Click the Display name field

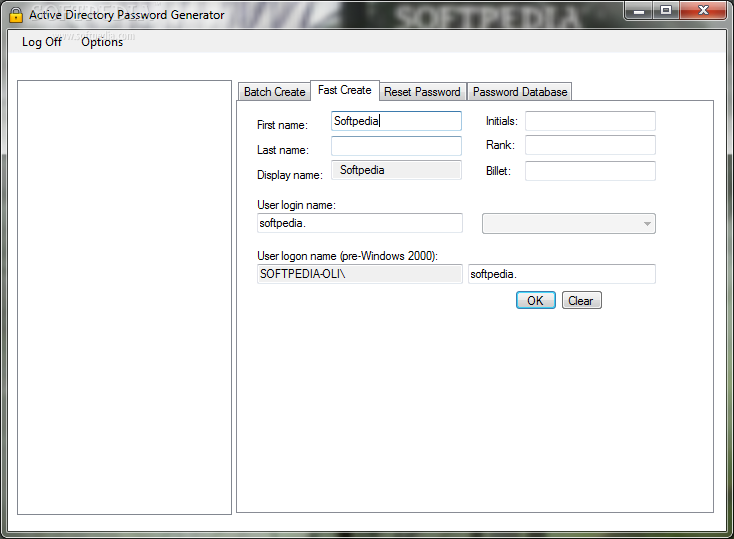(396, 170)
